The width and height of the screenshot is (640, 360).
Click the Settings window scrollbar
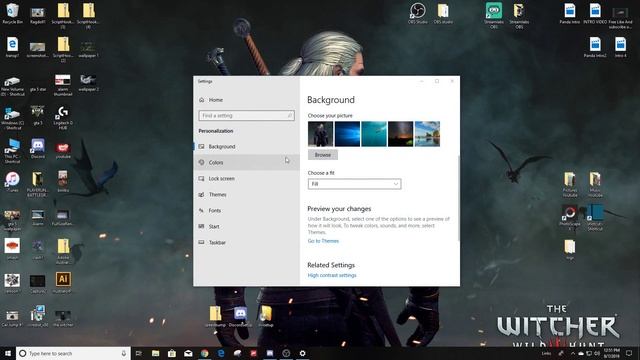pos(458,198)
